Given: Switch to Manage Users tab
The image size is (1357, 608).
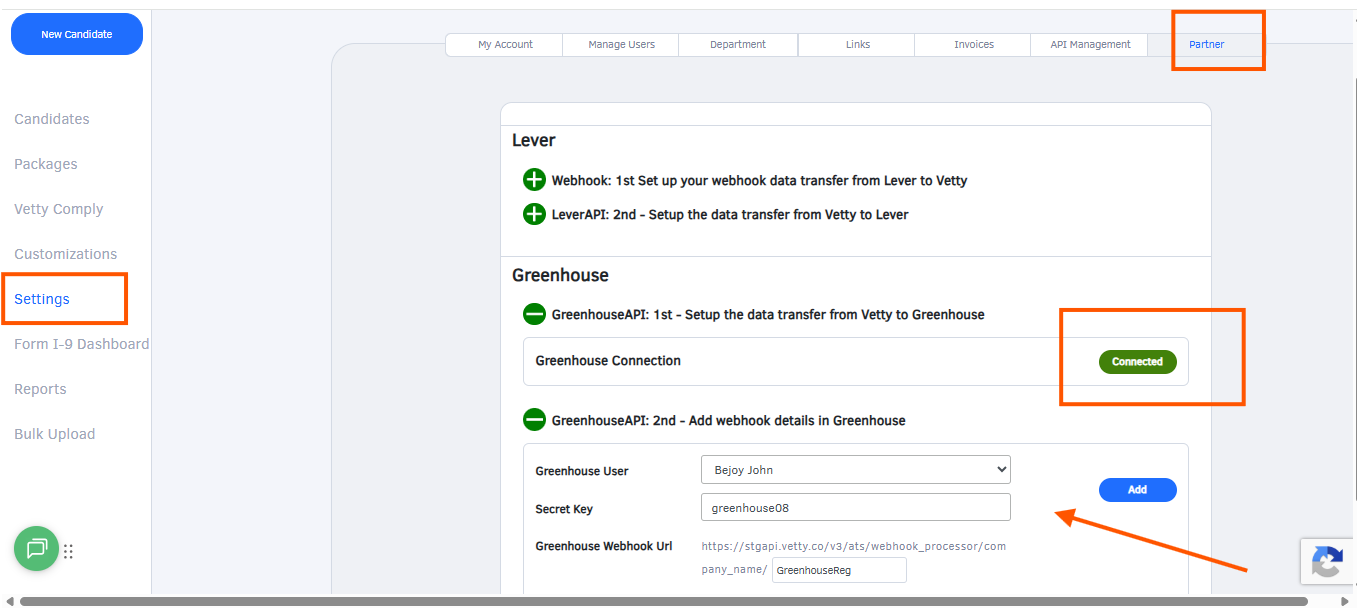Looking at the screenshot, I should [621, 45].
